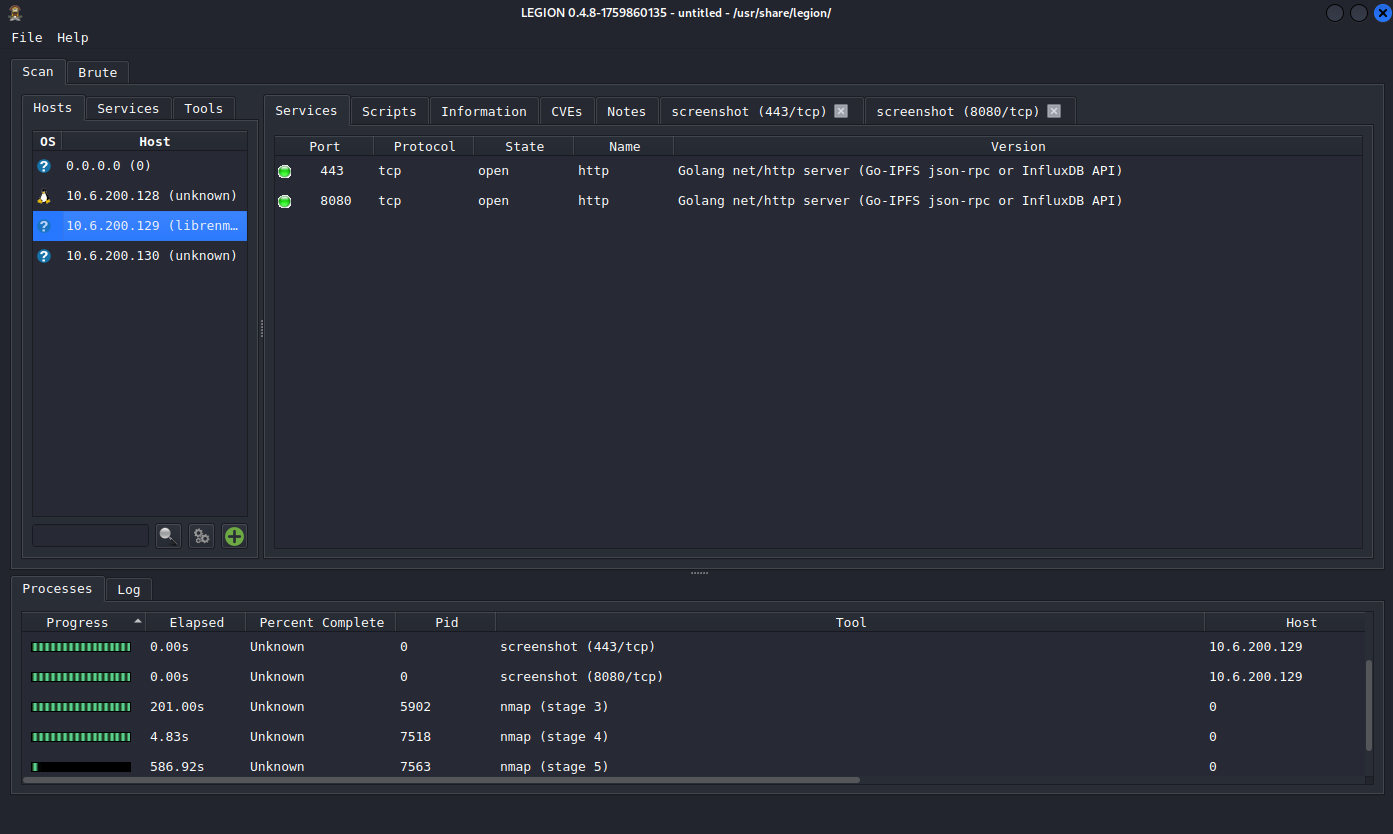Open the File menu
Screen dimensions: 1393x834
[x=27, y=37]
